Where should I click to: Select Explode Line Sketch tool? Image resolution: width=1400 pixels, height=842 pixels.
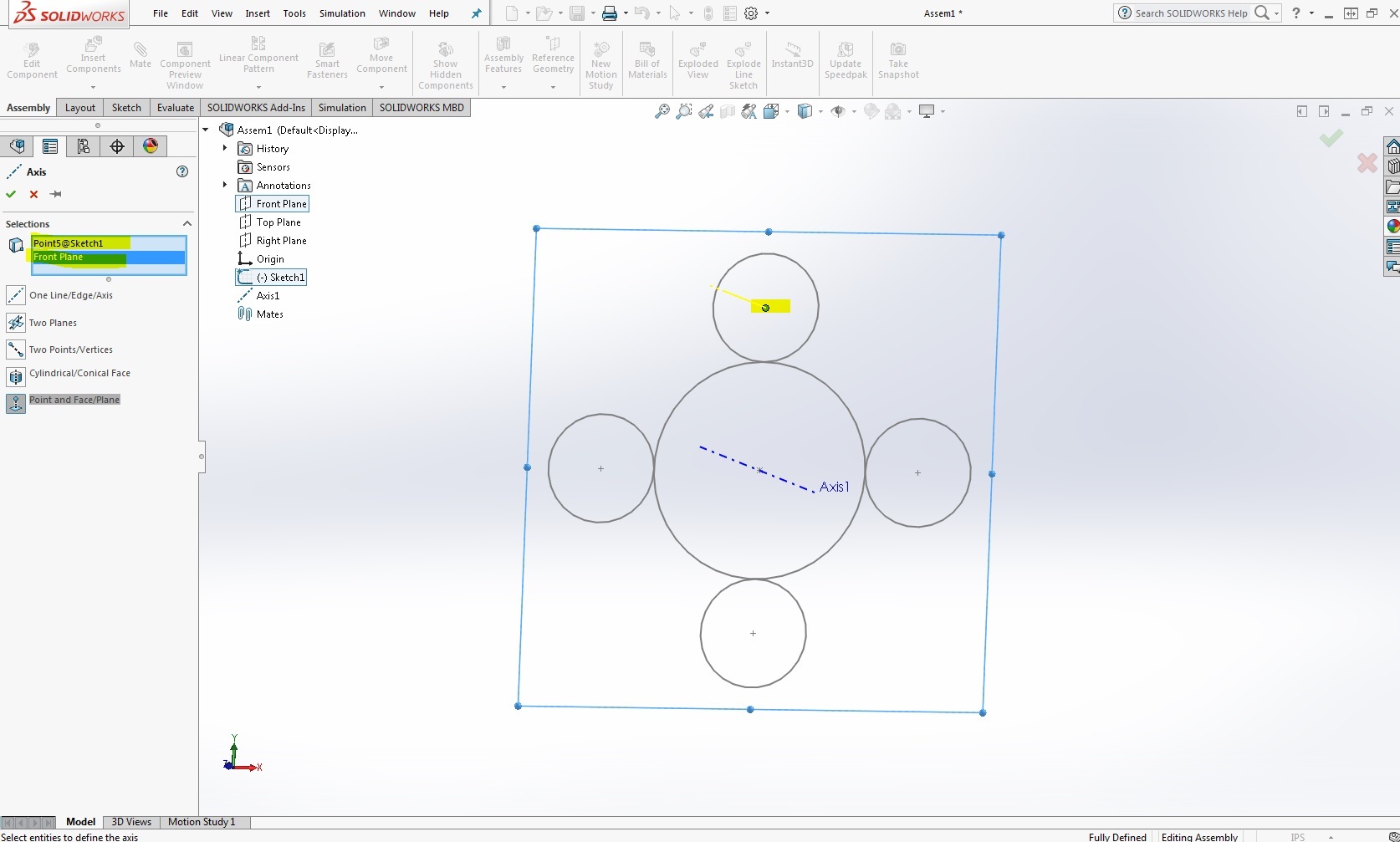[x=743, y=65]
